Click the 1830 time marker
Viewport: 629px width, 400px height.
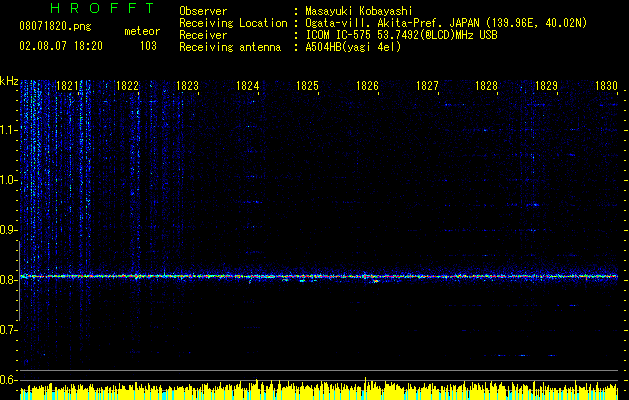pyautogui.click(x=607, y=86)
